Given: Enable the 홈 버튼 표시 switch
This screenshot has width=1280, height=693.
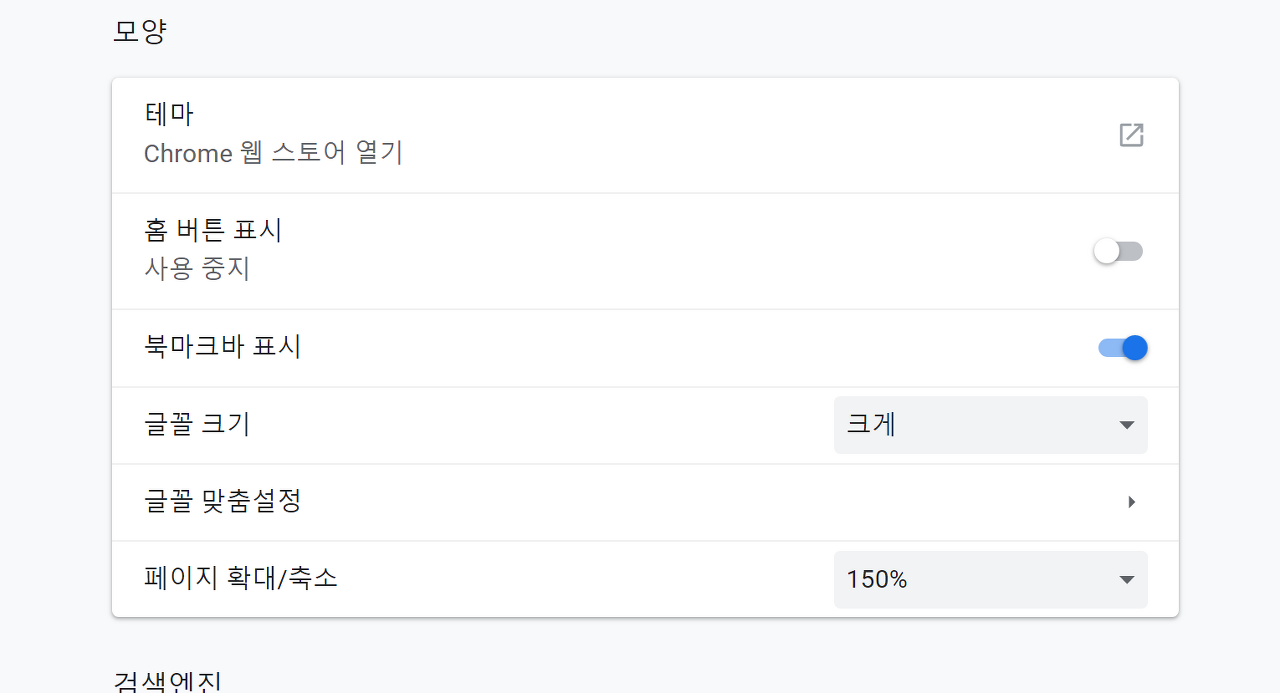Looking at the screenshot, I should pyautogui.click(x=1118, y=251).
